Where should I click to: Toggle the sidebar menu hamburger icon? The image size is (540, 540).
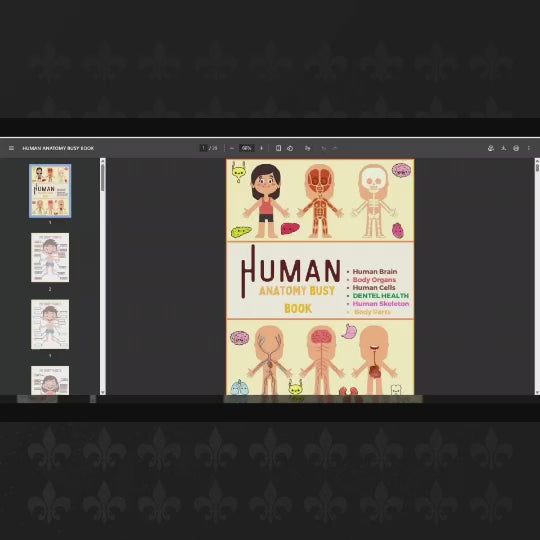pos(11,148)
